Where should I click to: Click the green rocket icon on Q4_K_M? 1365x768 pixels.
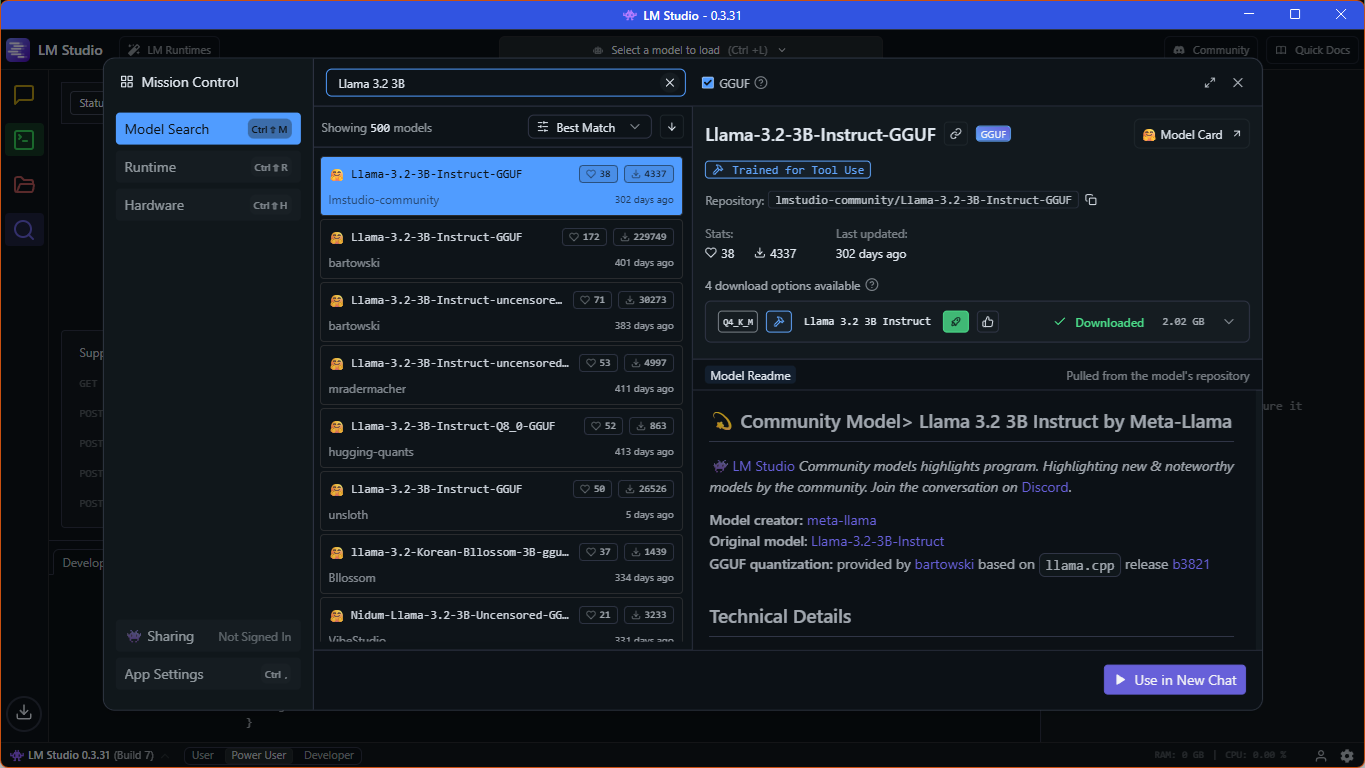[x=955, y=322]
